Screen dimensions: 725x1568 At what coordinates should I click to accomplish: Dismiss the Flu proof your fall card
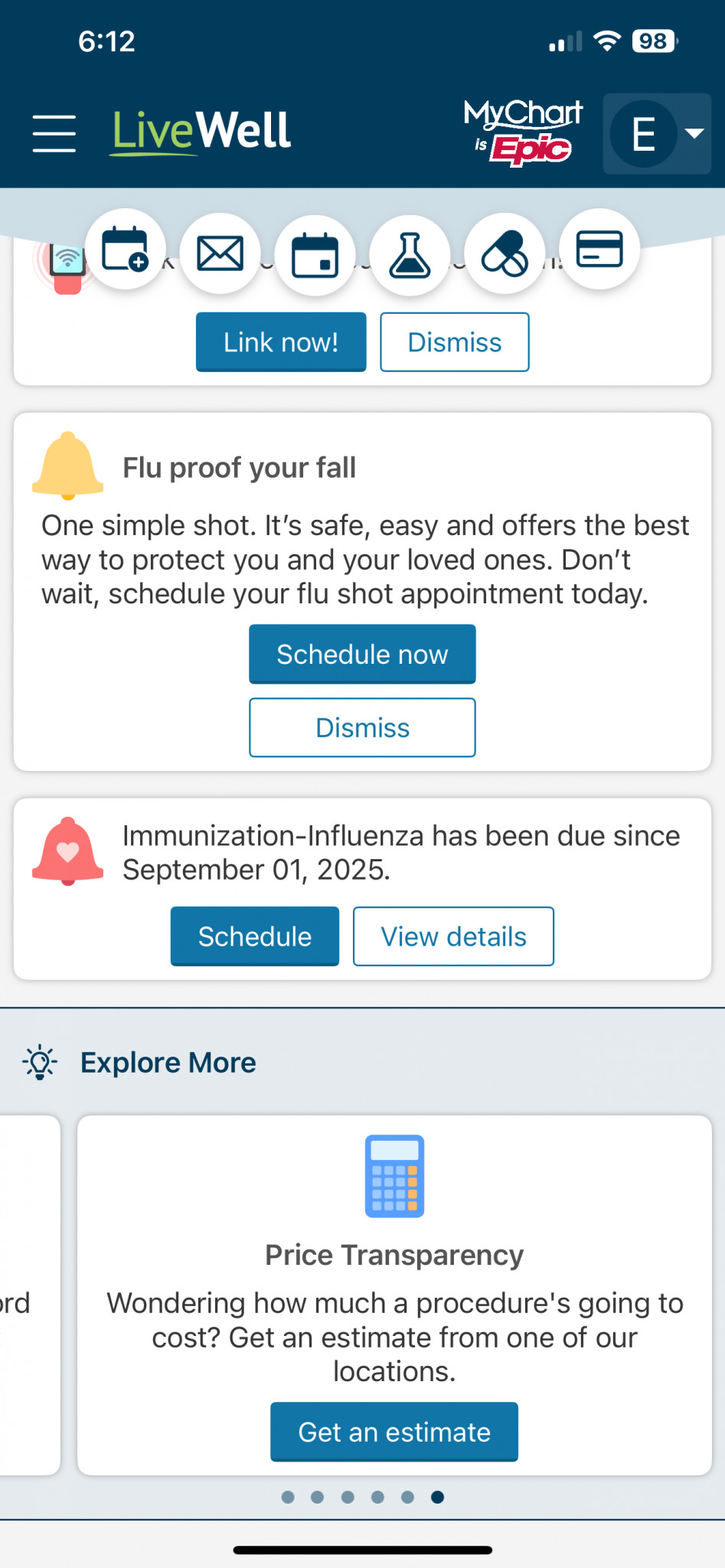362,727
